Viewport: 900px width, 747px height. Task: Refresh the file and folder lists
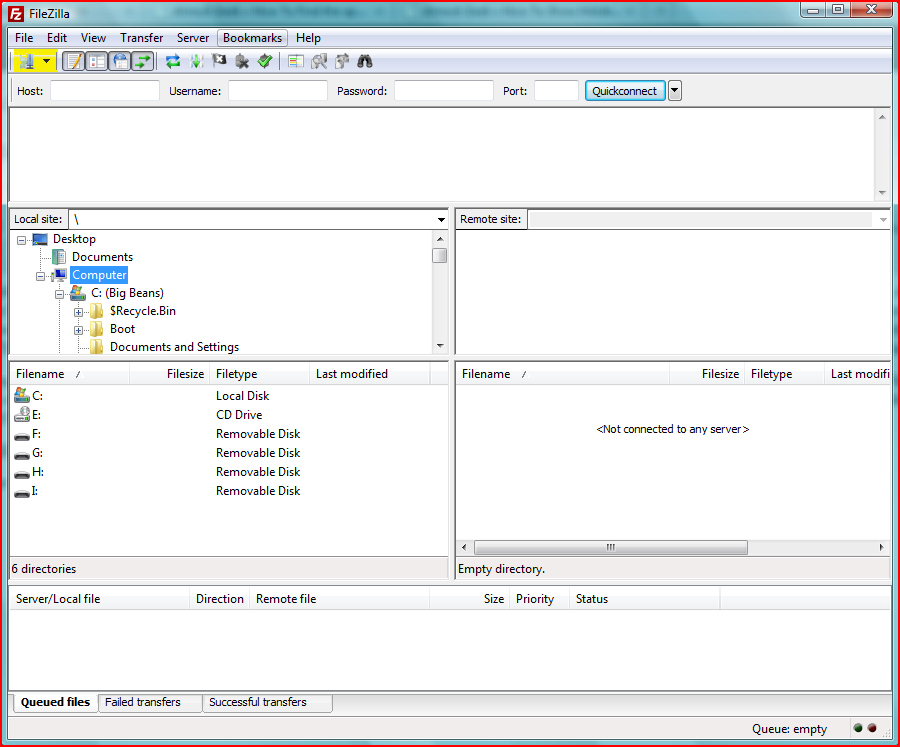coord(173,61)
